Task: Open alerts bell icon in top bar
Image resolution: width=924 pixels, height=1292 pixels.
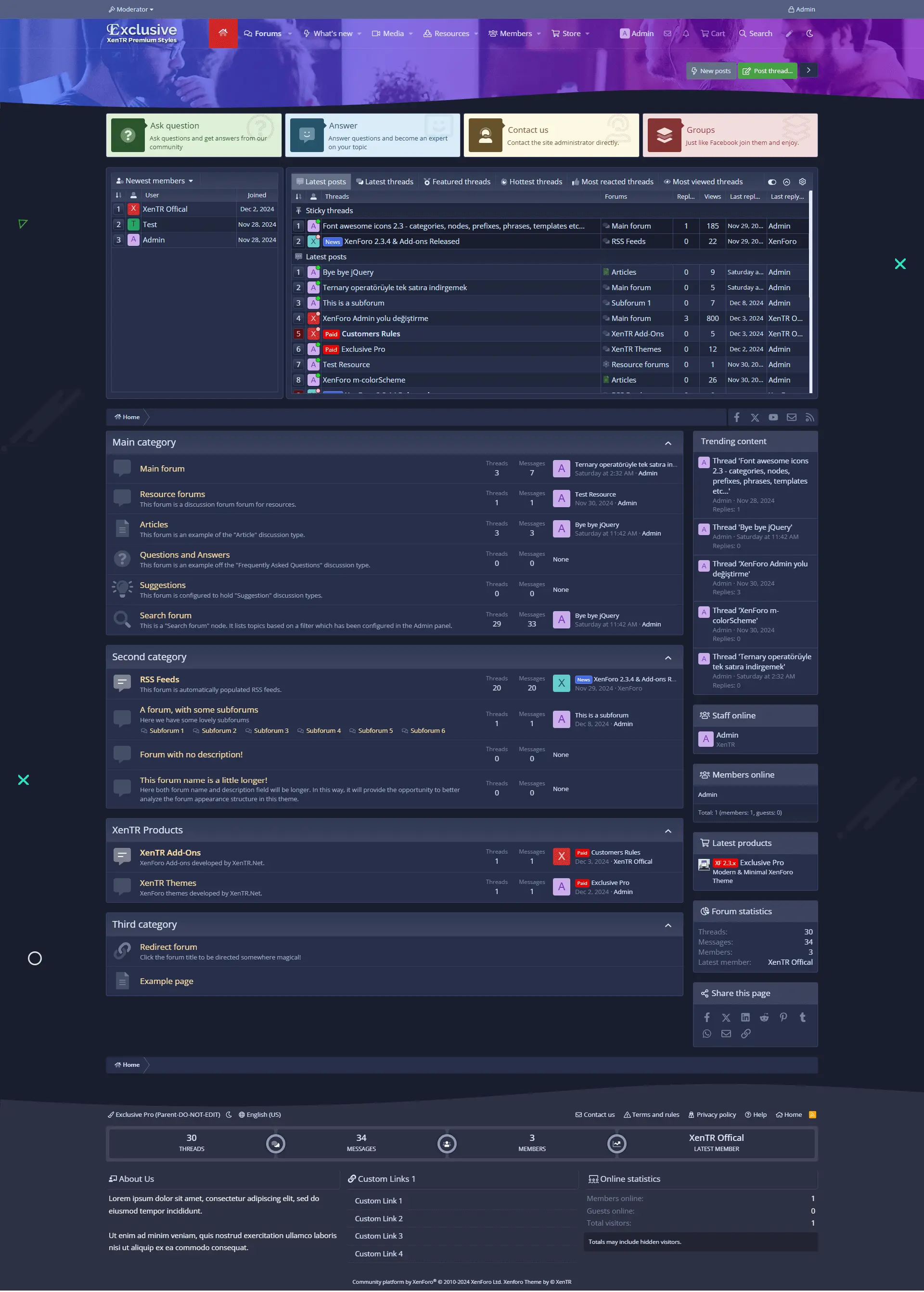Action: coord(686,34)
